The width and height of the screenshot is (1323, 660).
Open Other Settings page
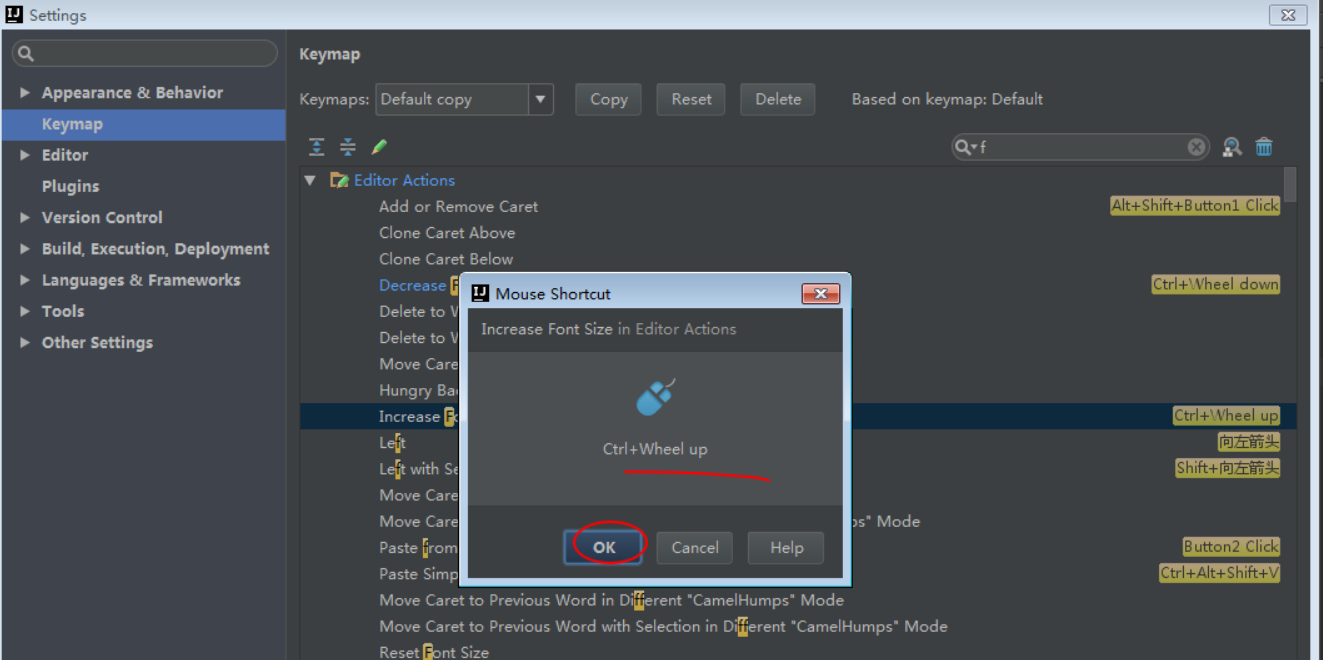click(97, 342)
